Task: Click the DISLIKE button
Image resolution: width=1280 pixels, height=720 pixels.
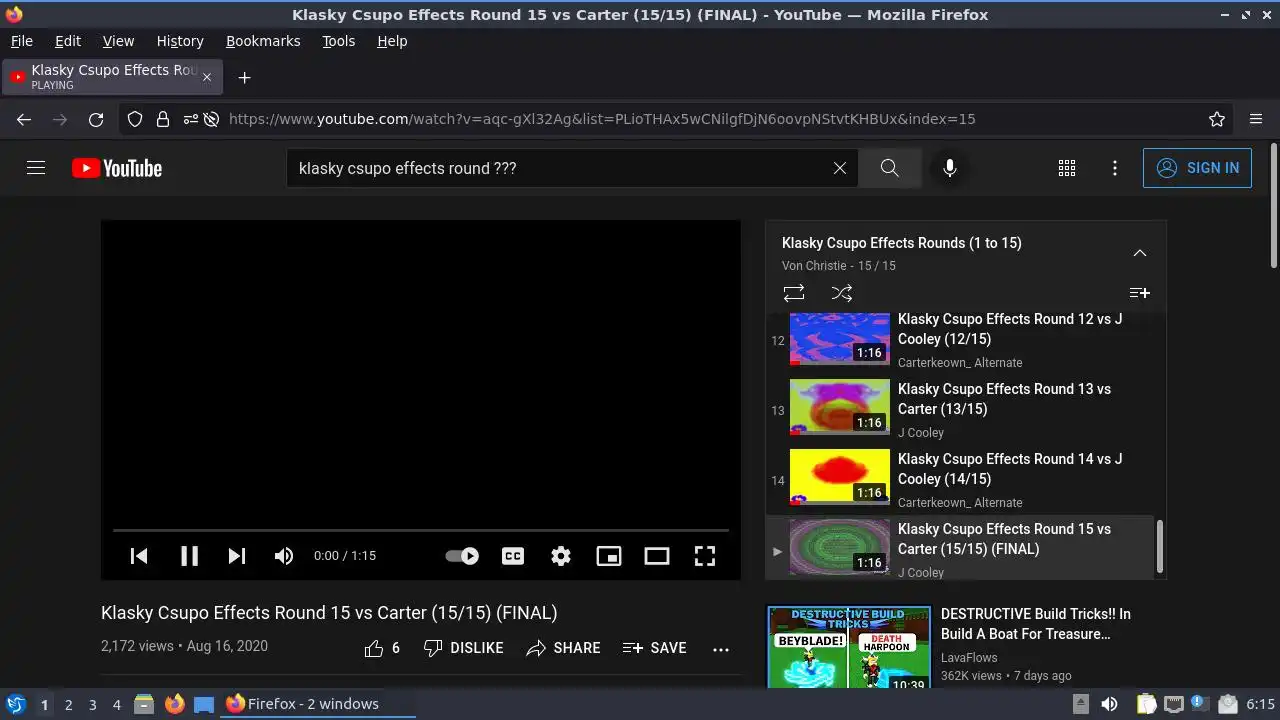Action: pos(463,648)
